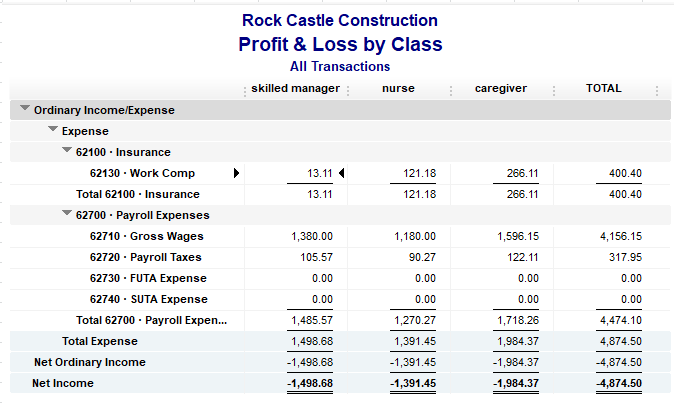674x416 pixels.
Task: Click FUTA Expense skilled manager value 0.00
Action: [322, 278]
